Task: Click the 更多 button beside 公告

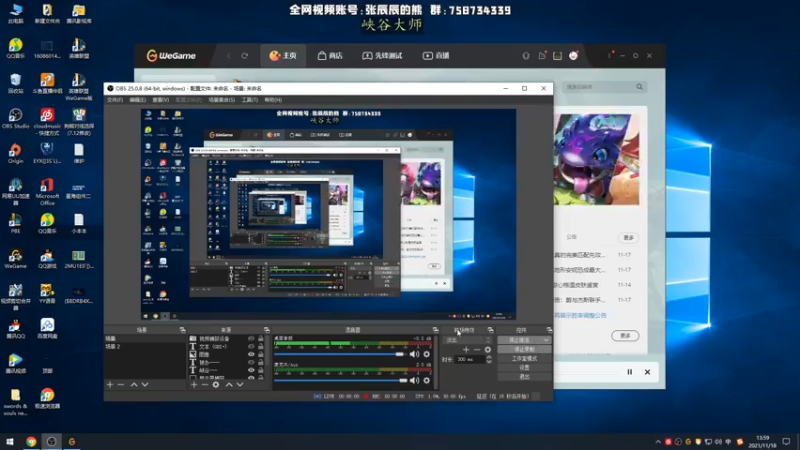Action: [629, 237]
